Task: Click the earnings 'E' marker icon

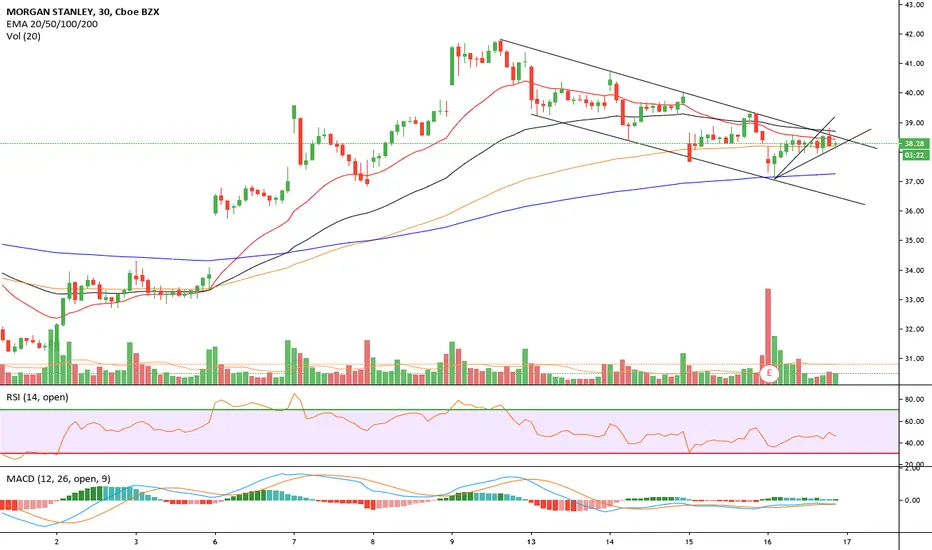Action: pos(769,373)
